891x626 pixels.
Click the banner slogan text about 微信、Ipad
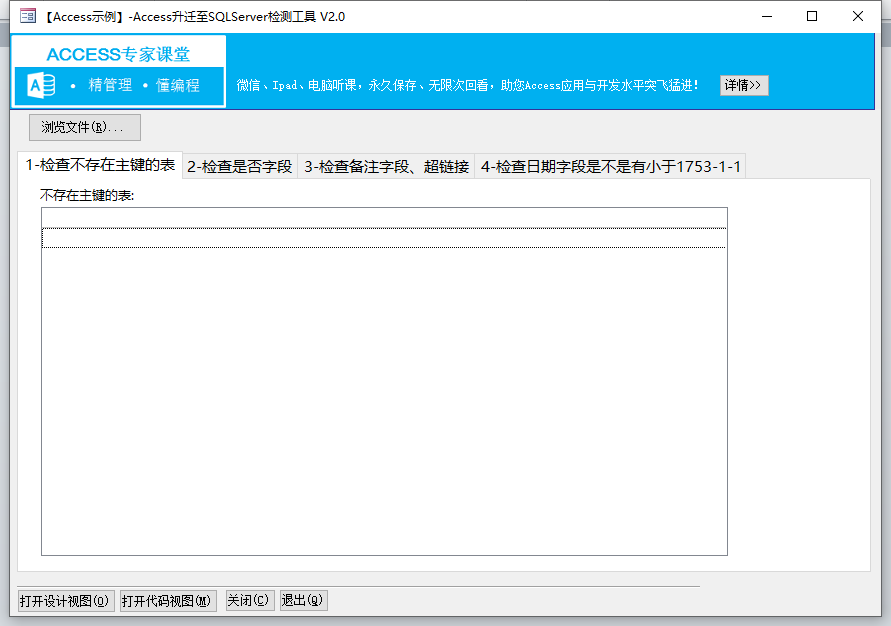click(x=467, y=85)
